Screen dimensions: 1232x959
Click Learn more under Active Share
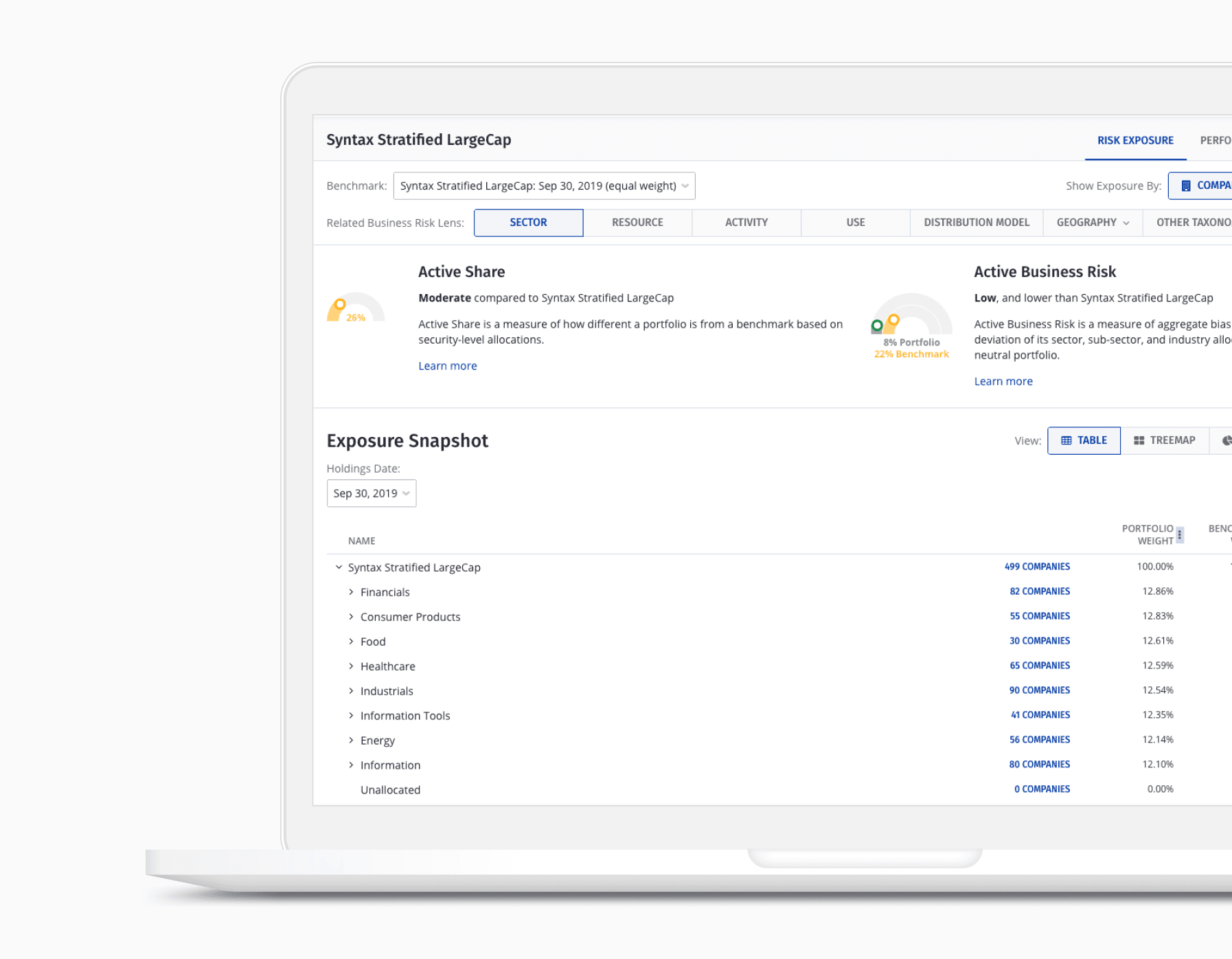pyautogui.click(x=448, y=366)
